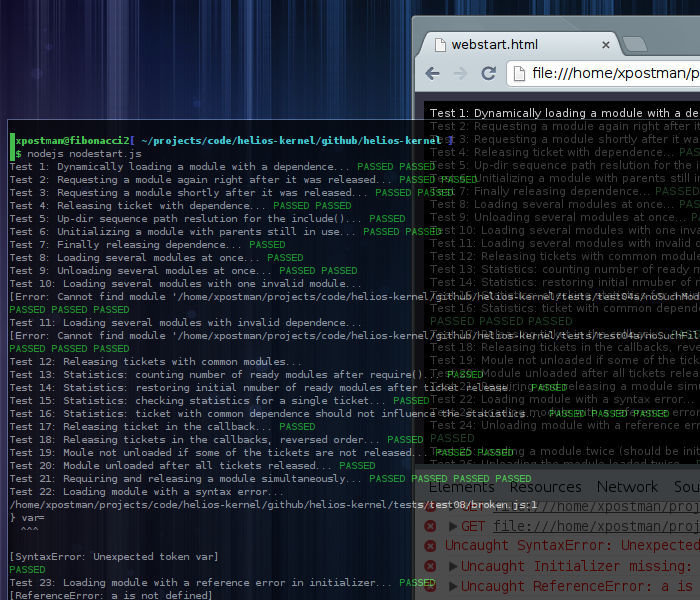700x600 pixels.
Task: Click terminal line Test 14: Statistics restoring
Action: click(x=288, y=388)
